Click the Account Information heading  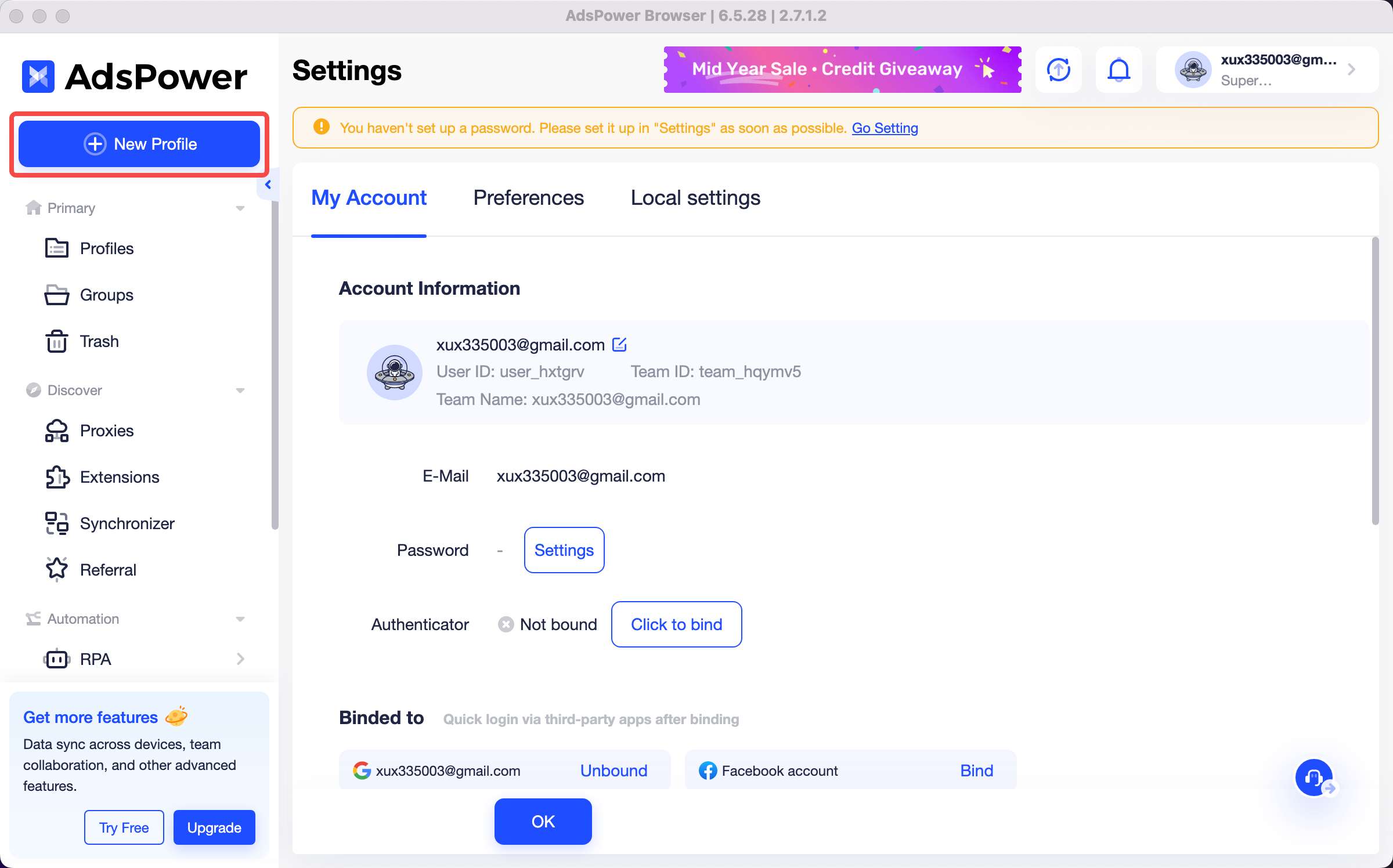pyautogui.click(x=430, y=288)
